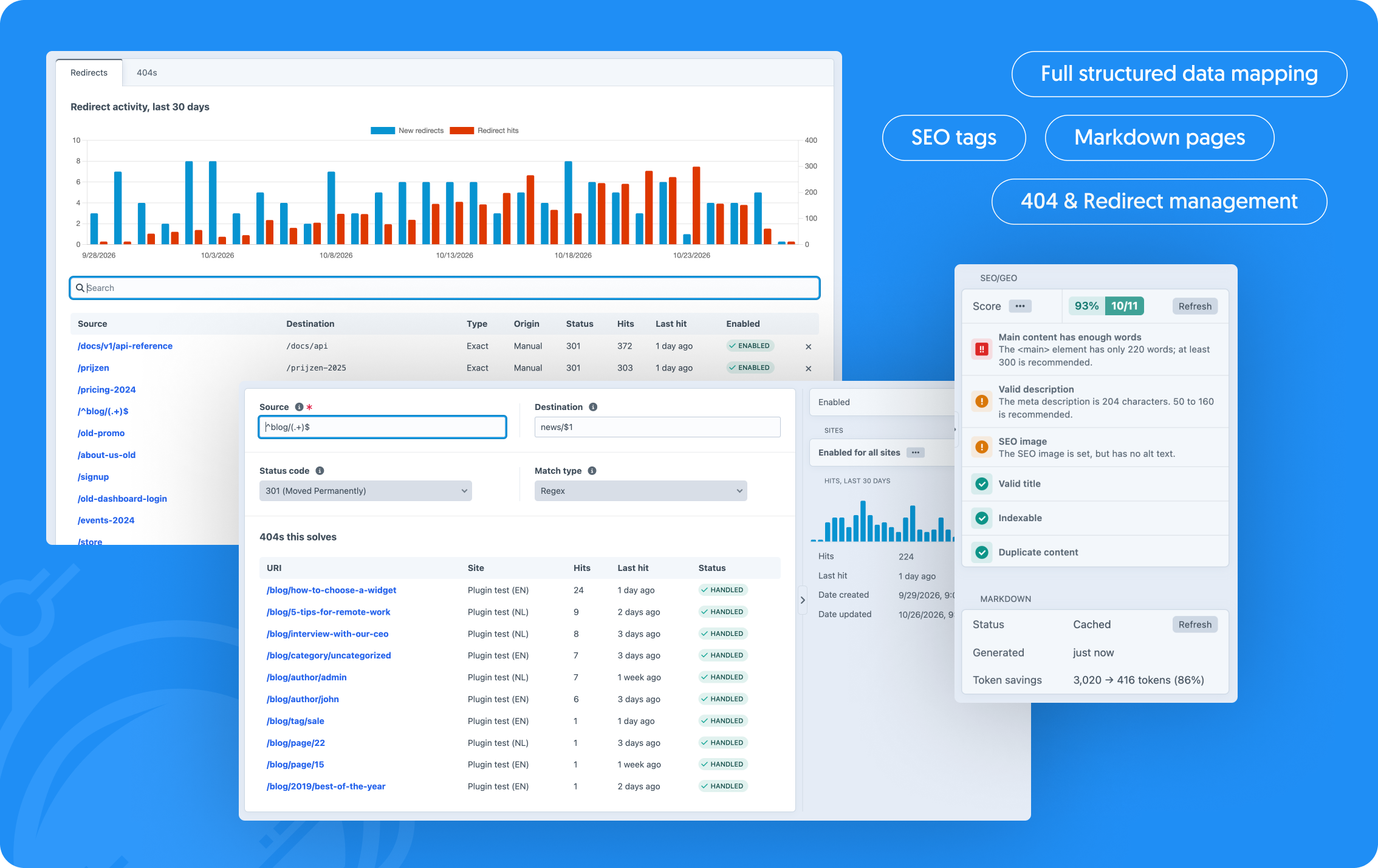Open the /pricing-2024 redirect link
This screenshot has height=868, width=1378.
pos(106,390)
